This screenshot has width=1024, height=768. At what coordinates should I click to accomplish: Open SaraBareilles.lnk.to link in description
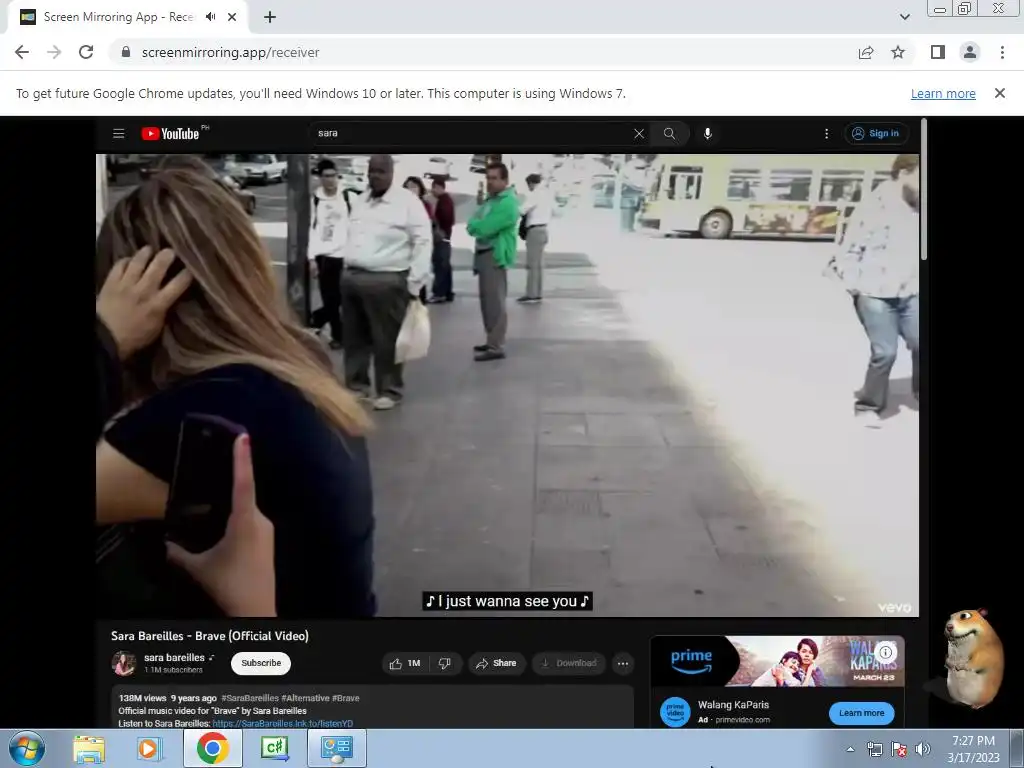point(283,723)
